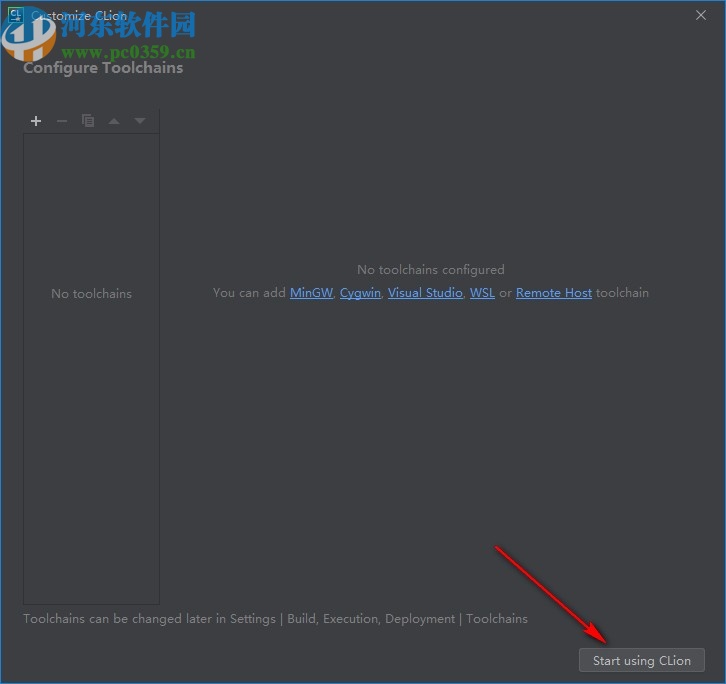Click the "No toolchains configured" text

click(x=431, y=270)
